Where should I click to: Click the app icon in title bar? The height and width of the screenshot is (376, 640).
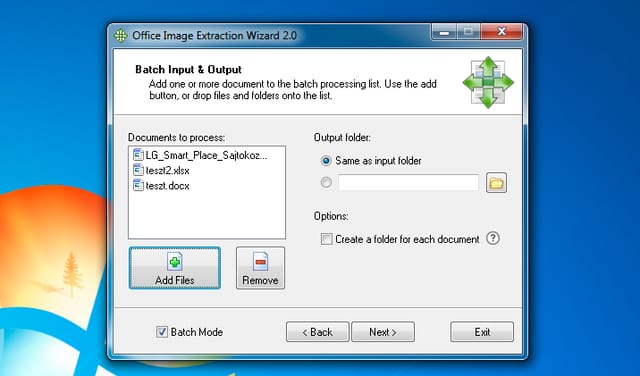120,36
